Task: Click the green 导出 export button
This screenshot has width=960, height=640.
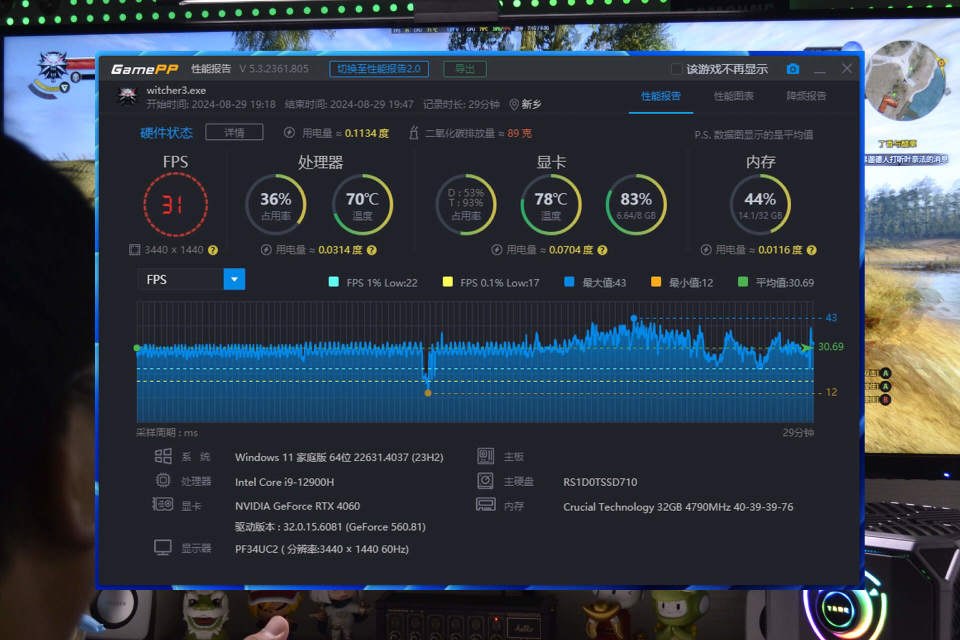Action: [465, 69]
